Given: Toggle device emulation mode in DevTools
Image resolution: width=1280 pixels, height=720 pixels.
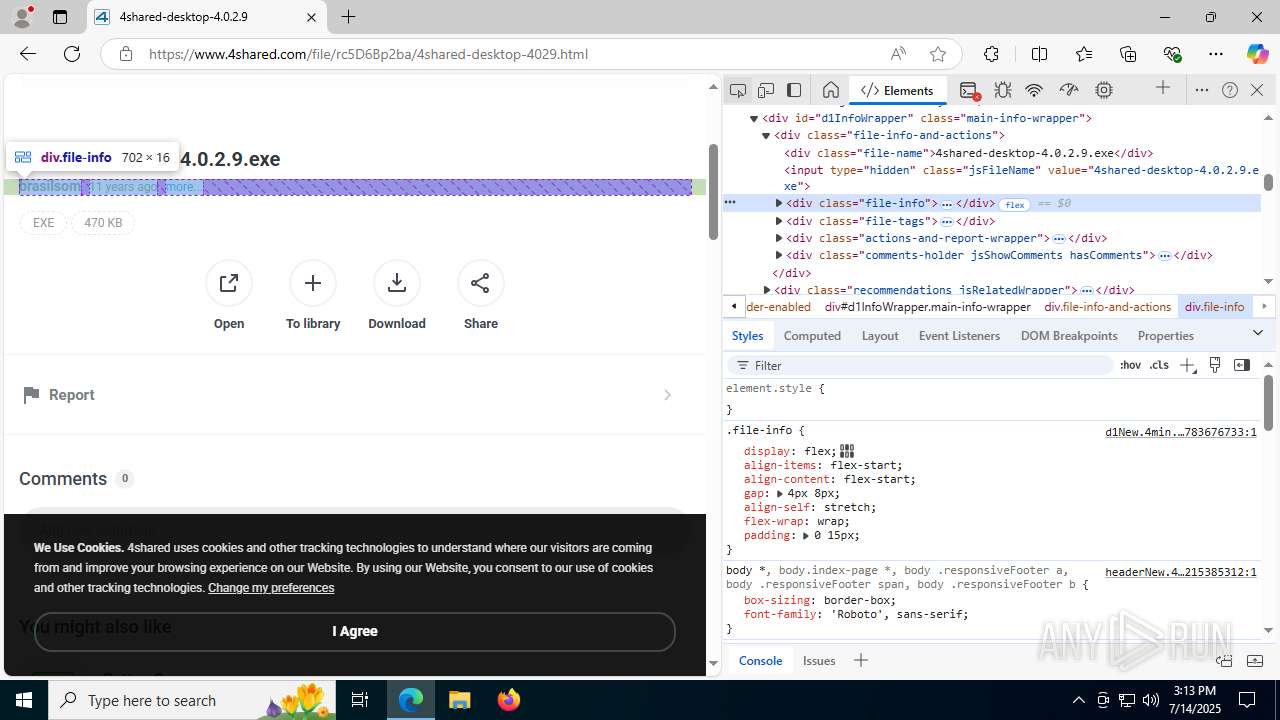Looking at the screenshot, I should pos(766,90).
